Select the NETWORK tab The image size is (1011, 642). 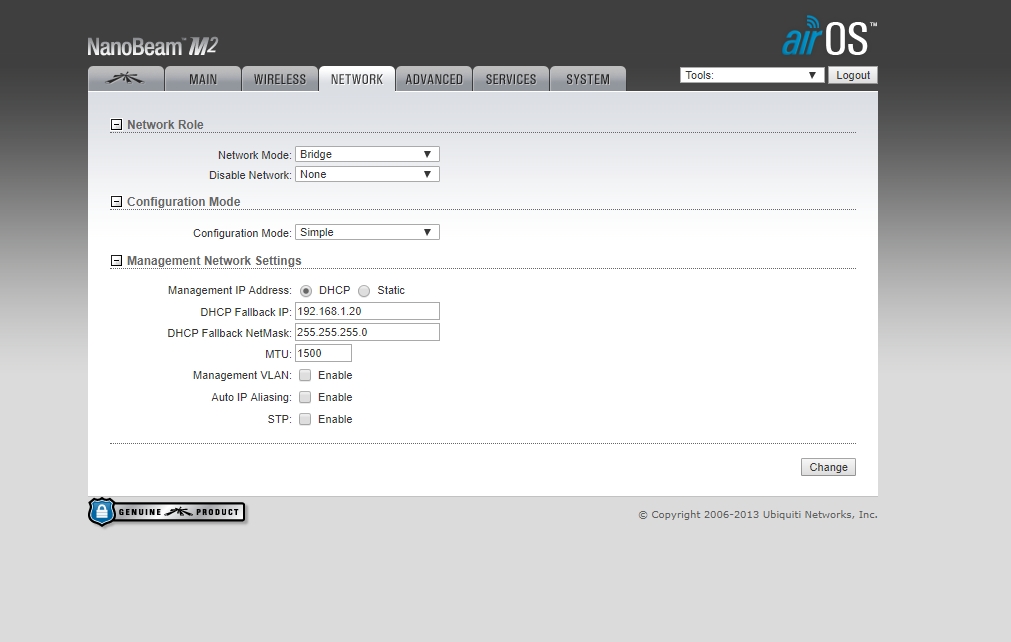tap(357, 79)
